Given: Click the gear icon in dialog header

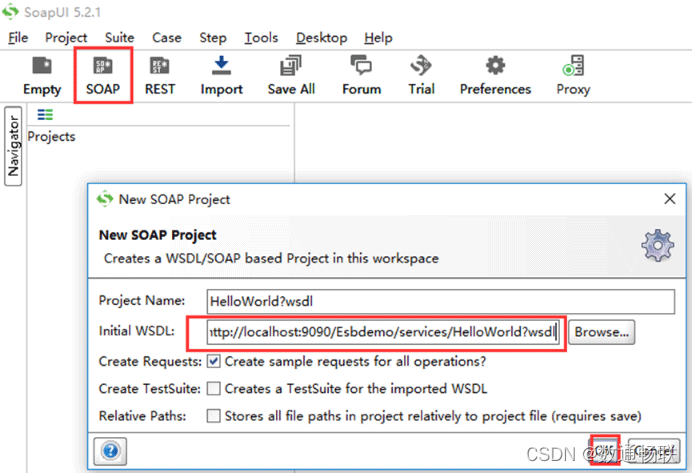Looking at the screenshot, I should tap(657, 245).
